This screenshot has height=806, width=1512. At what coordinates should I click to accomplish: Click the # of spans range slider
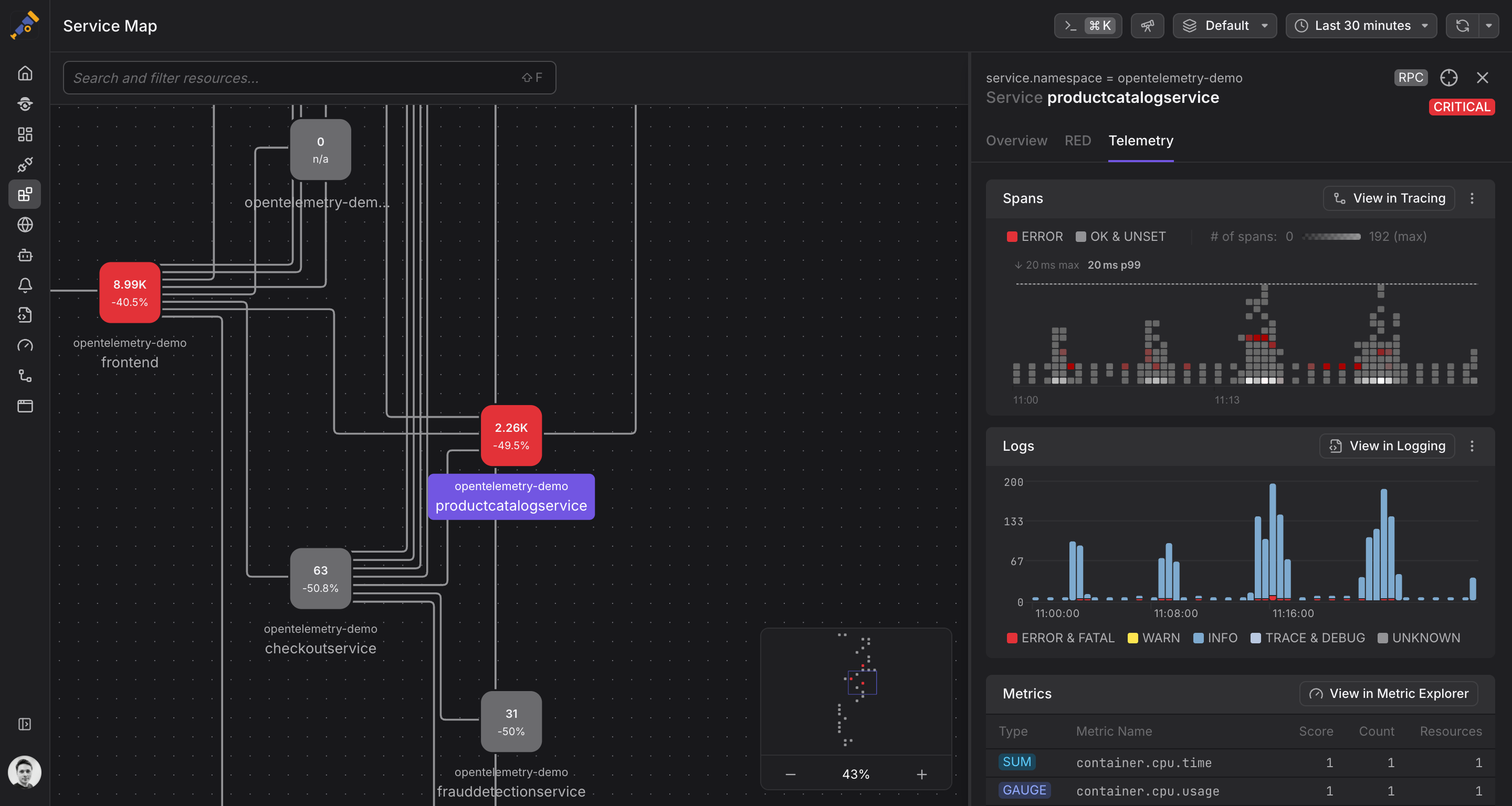coord(1331,237)
